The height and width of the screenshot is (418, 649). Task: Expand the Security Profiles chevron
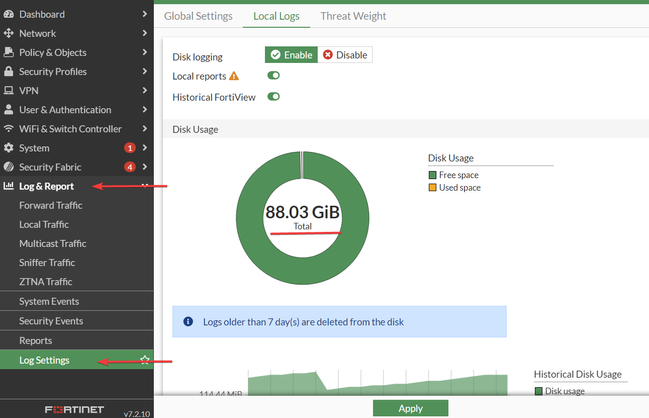click(144, 71)
